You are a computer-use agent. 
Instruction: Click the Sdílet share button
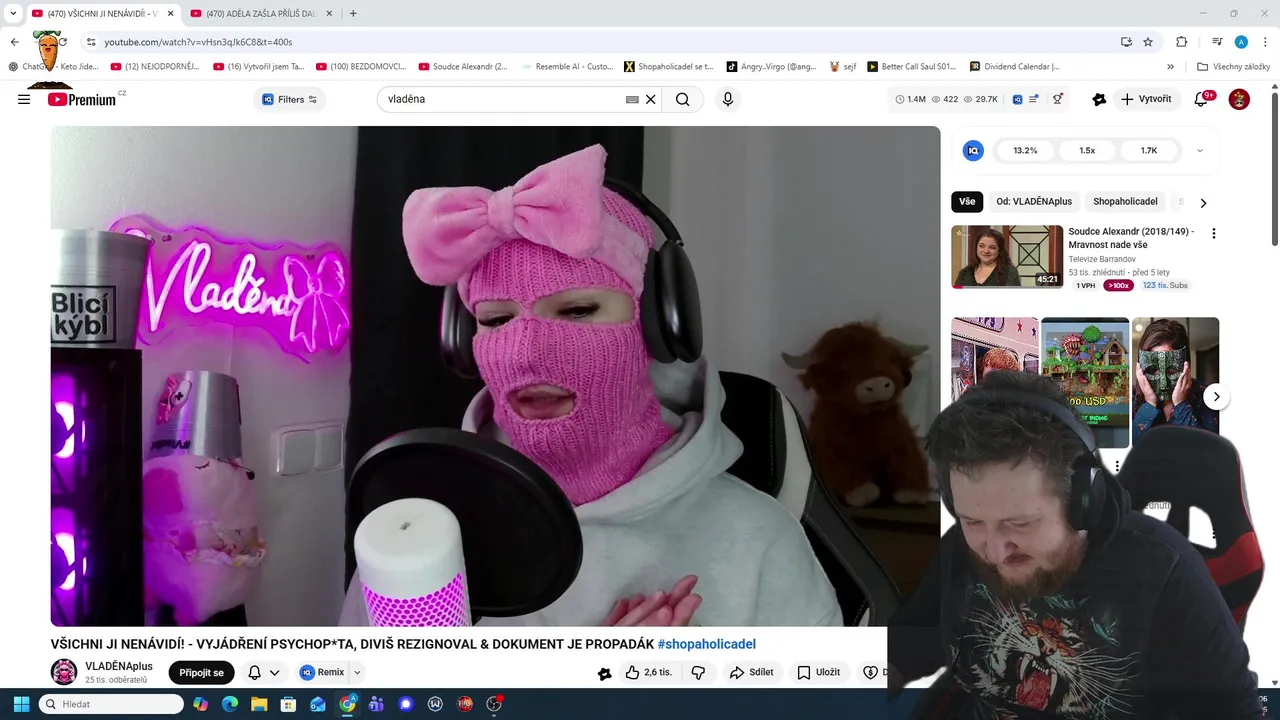click(x=751, y=673)
